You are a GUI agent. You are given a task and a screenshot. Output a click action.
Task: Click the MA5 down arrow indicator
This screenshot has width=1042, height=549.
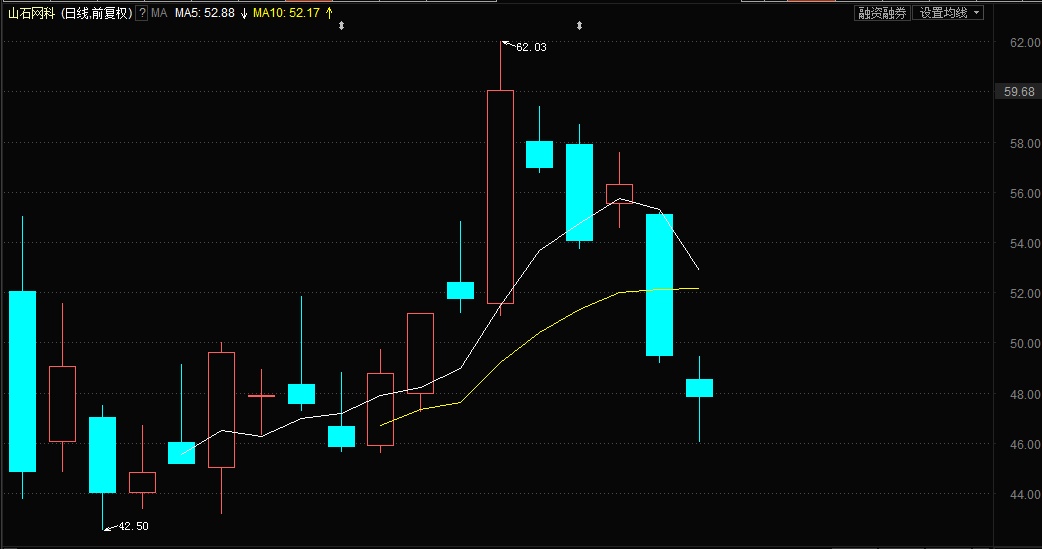pyautogui.click(x=243, y=13)
